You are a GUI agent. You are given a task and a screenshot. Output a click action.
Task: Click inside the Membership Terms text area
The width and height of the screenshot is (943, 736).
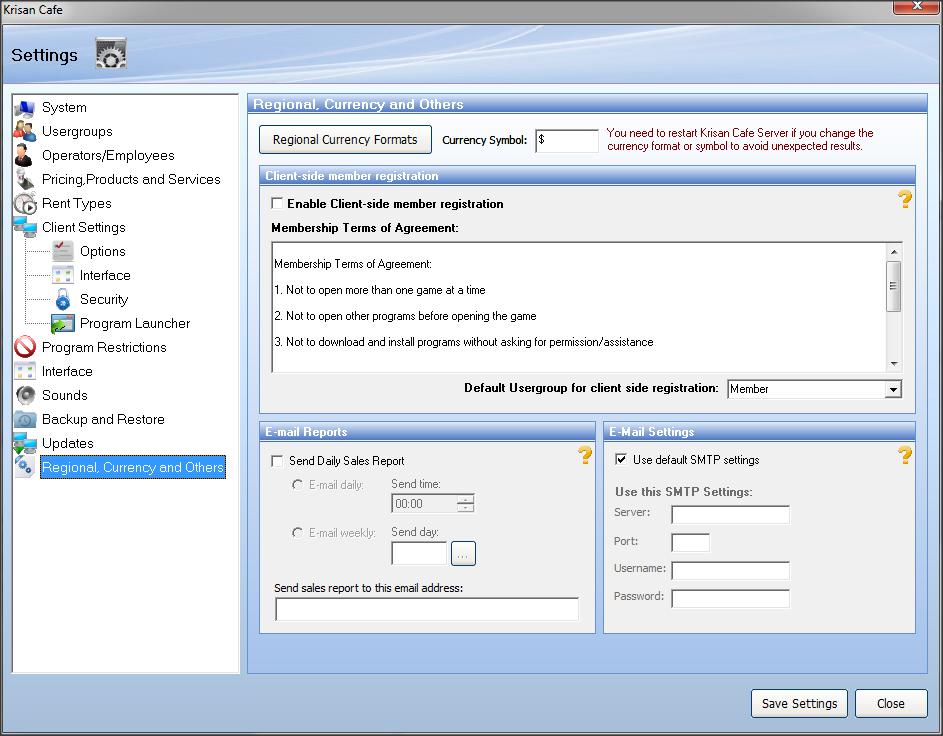(x=579, y=307)
